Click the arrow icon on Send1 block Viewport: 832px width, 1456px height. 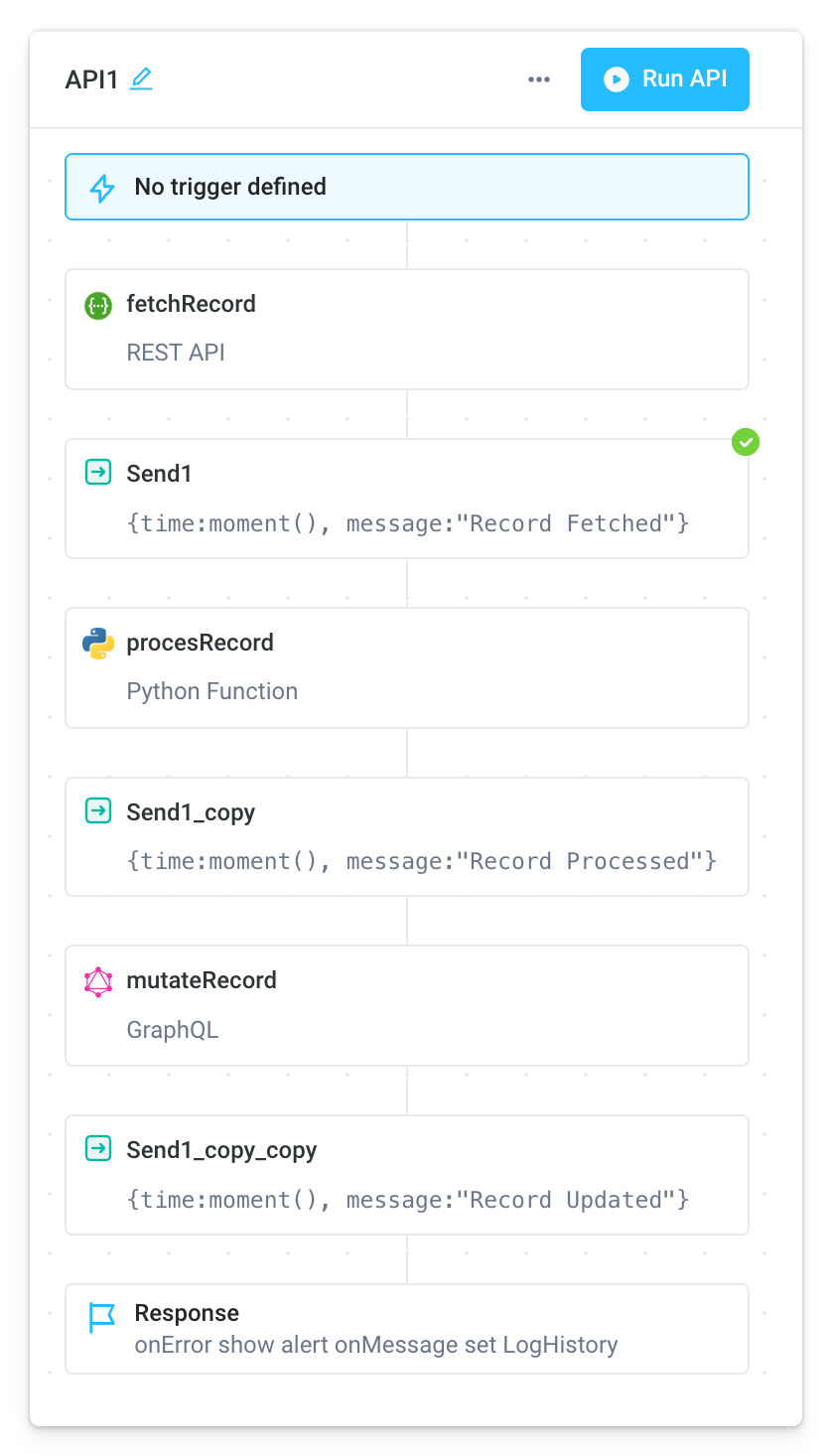(x=98, y=474)
